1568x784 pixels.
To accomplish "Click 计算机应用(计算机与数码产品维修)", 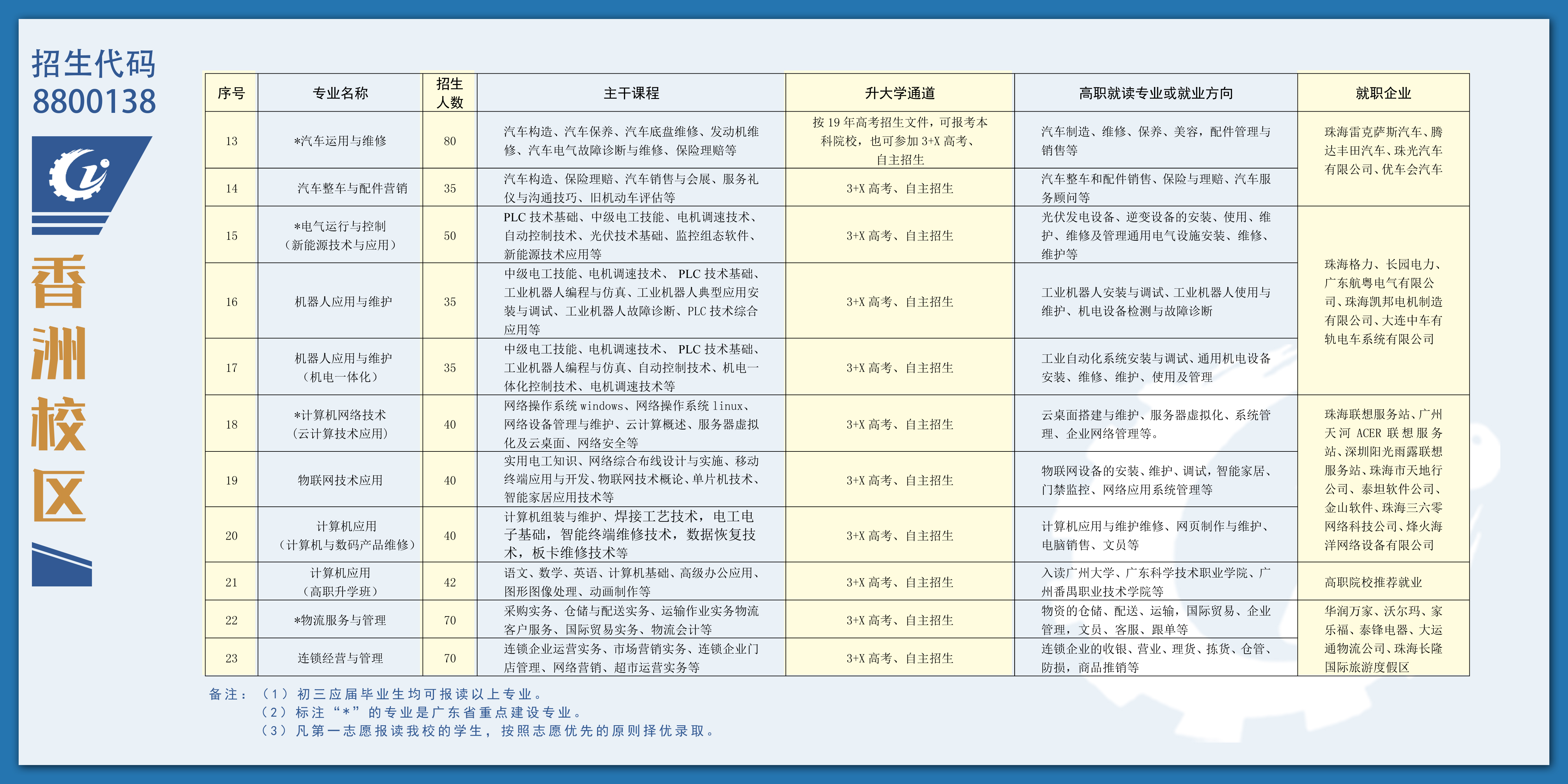I will click(x=346, y=536).
